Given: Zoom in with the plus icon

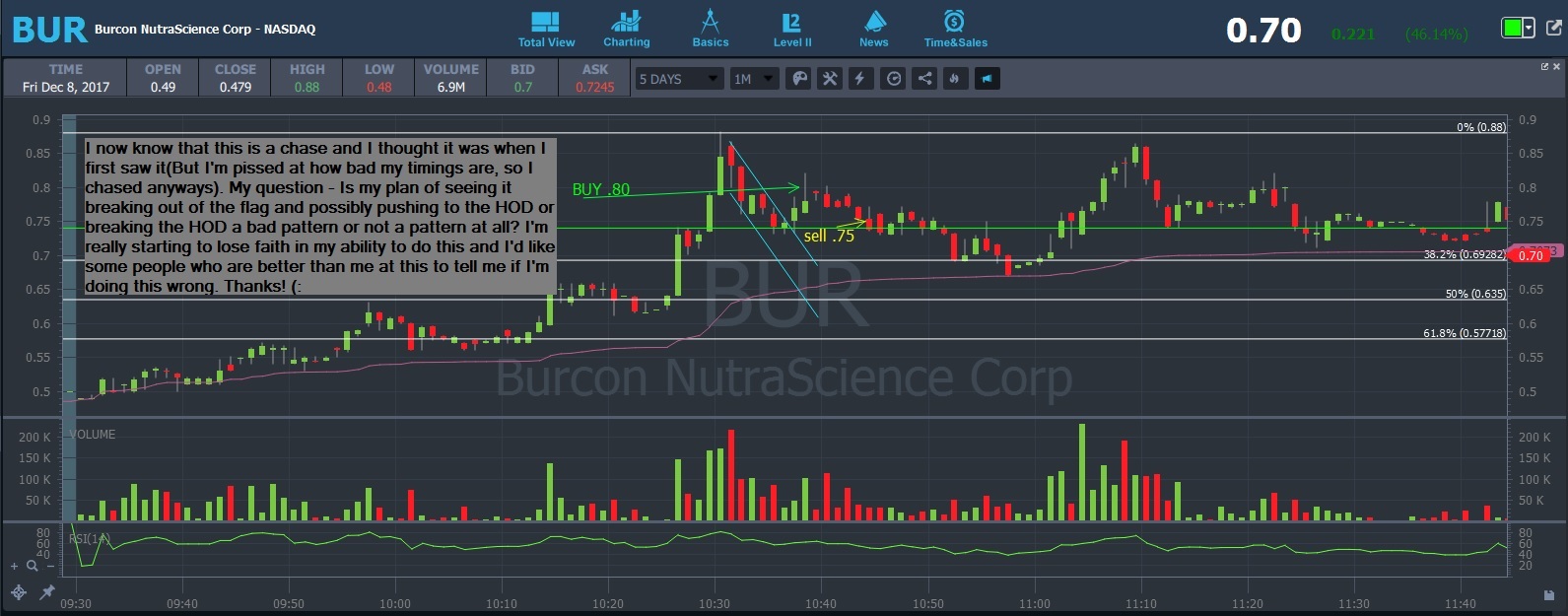Looking at the screenshot, I should pyautogui.click(x=15, y=567).
